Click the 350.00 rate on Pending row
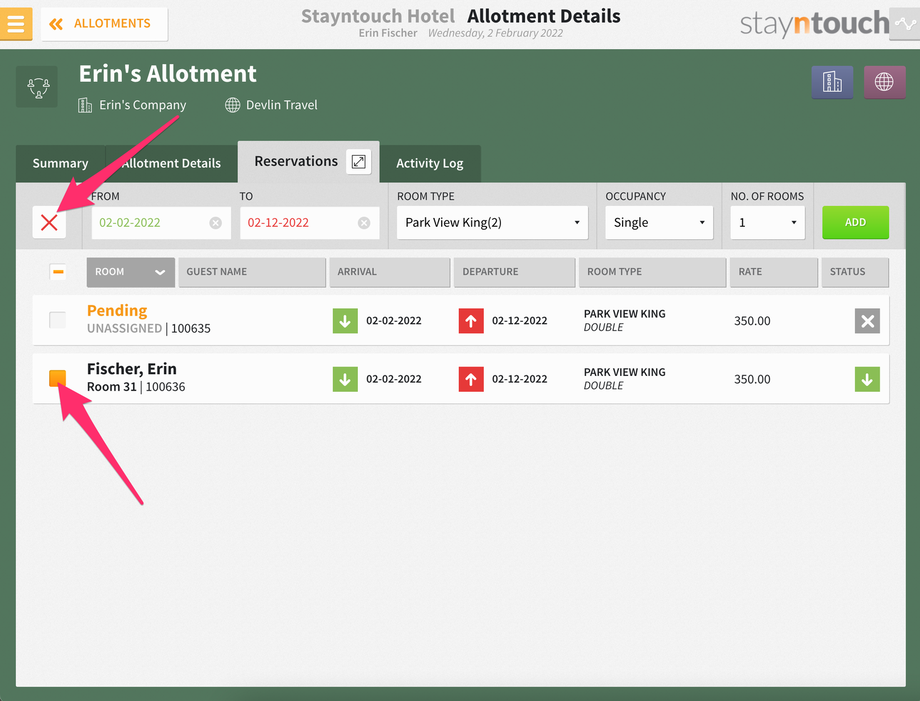920x701 pixels. [752, 321]
